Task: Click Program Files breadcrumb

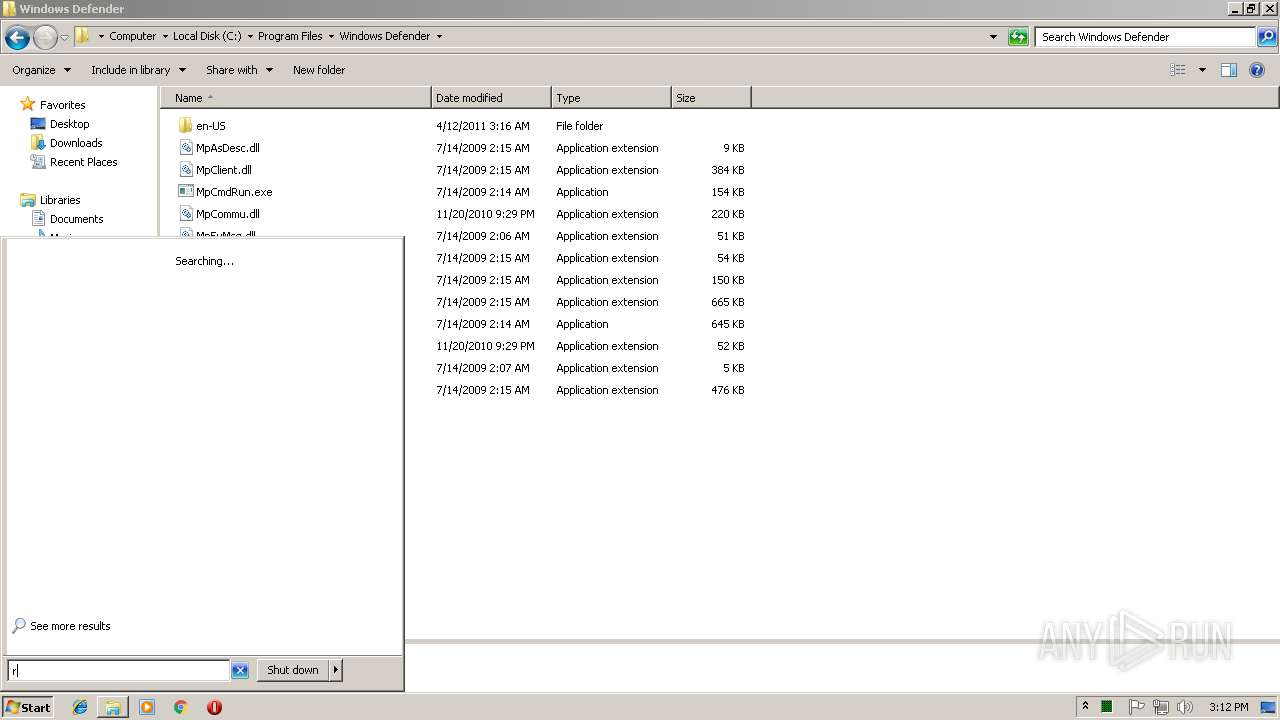Action: click(x=290, y=36)
